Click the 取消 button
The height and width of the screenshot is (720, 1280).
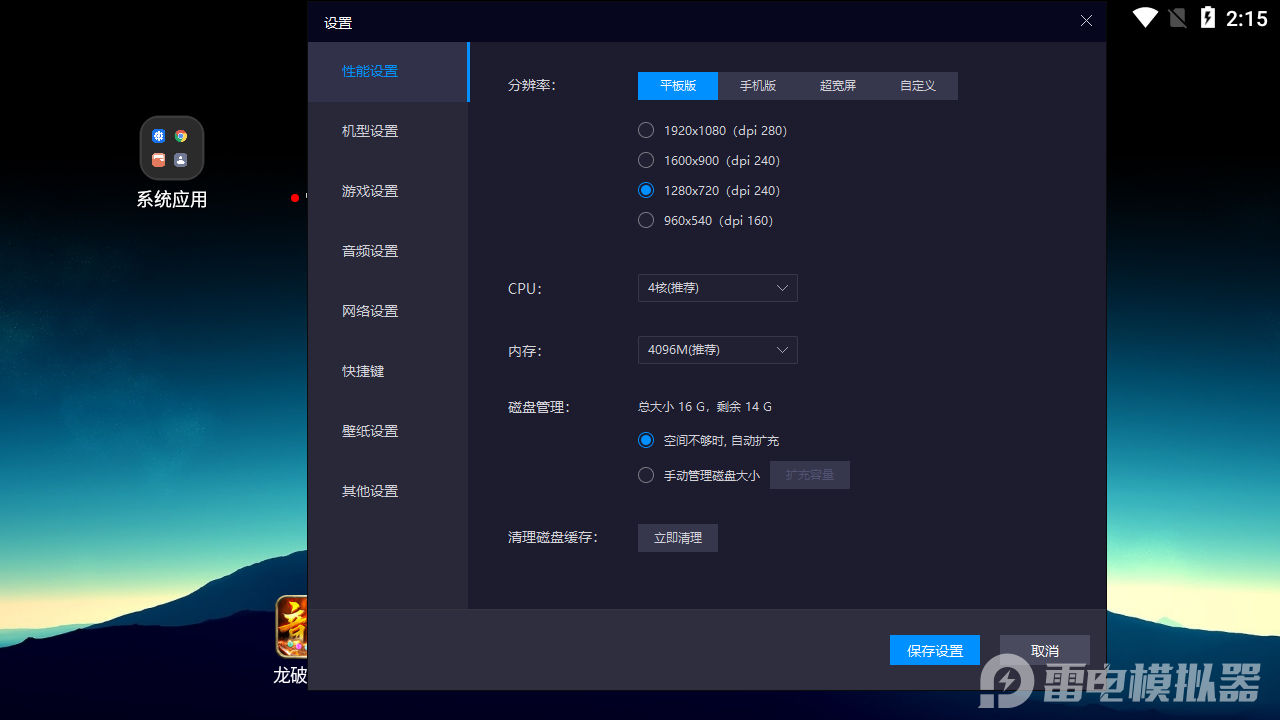pyautogui.click(x=1045, y=650)
